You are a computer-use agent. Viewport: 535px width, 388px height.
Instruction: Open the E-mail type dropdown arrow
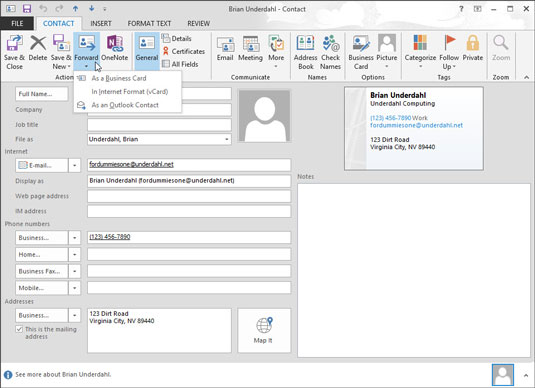pyautogui.click(x=74, y=166)
